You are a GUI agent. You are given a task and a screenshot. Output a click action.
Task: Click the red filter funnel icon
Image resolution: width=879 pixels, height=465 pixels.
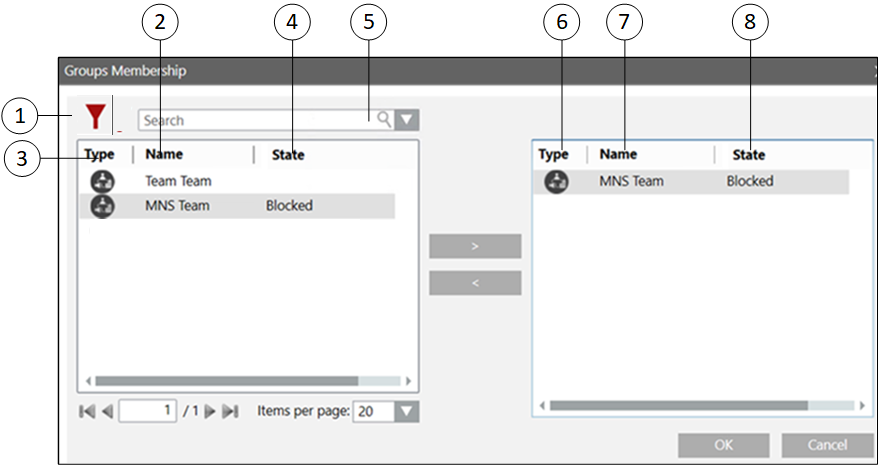(x=95, y=117)
